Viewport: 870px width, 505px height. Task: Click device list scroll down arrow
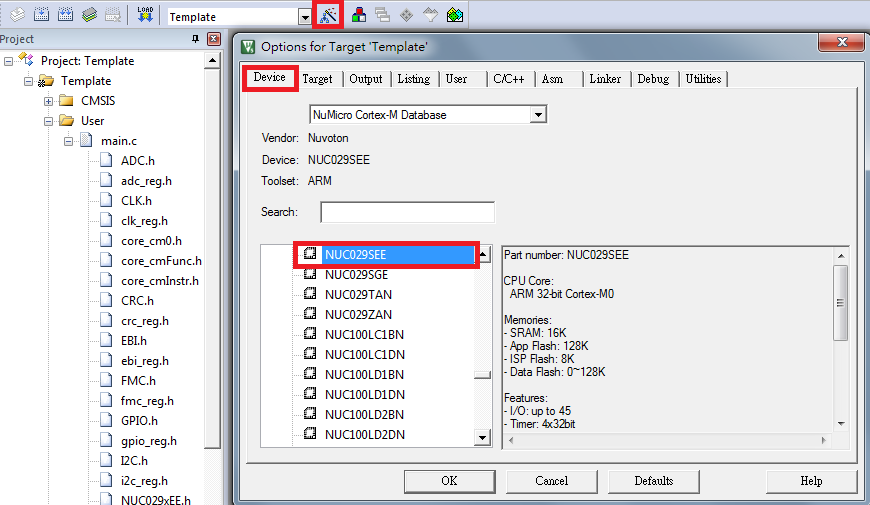click(x=483, y=438)
